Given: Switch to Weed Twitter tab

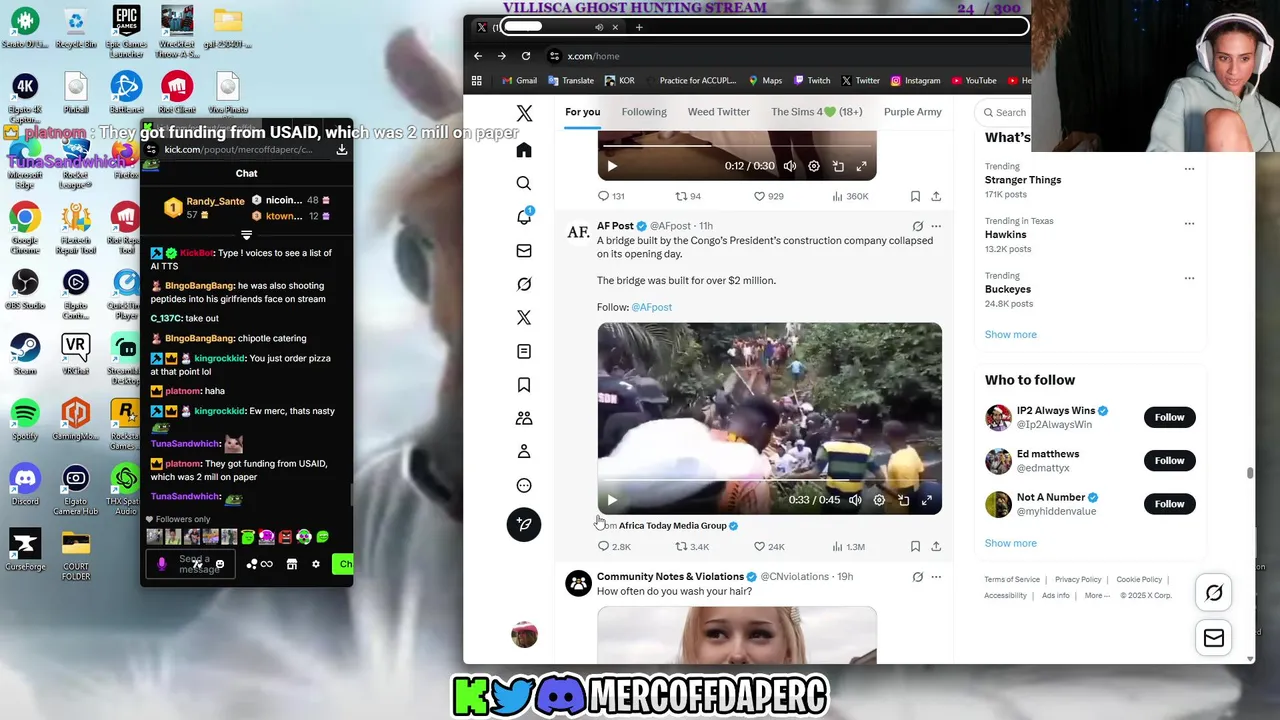Looking at the screenshot, I should 719,112.
